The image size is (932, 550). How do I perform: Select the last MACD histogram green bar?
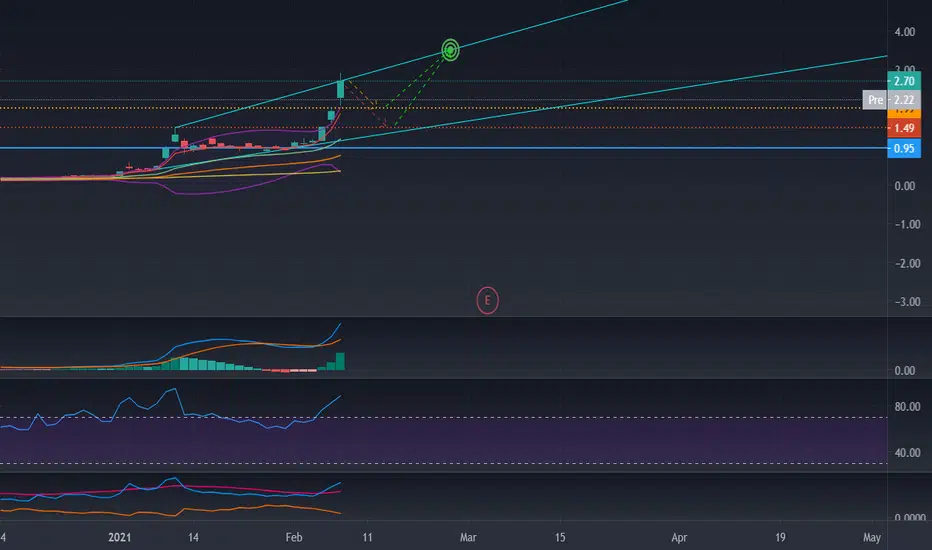(x=341, y=362)
